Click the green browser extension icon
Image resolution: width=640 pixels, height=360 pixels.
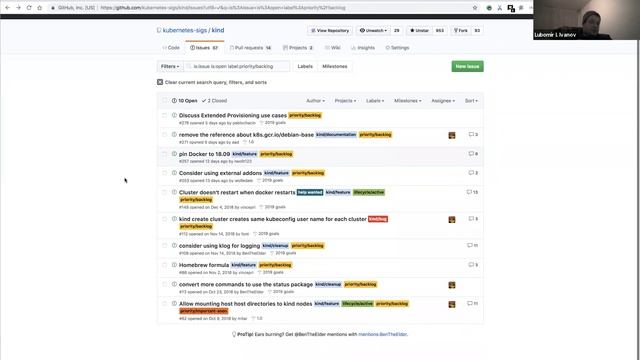489,8
